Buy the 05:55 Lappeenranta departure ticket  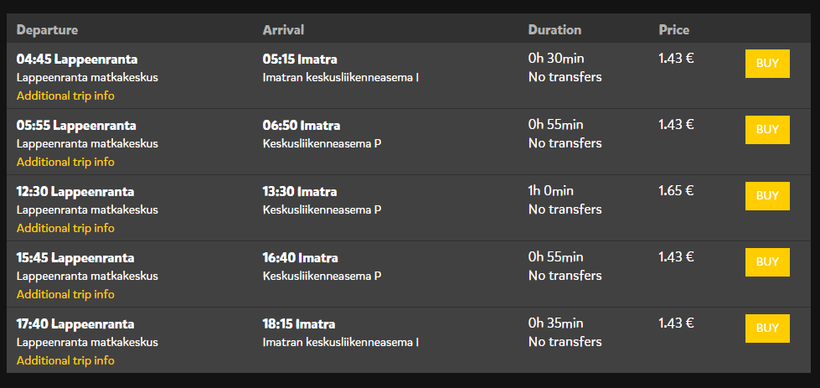767,130
